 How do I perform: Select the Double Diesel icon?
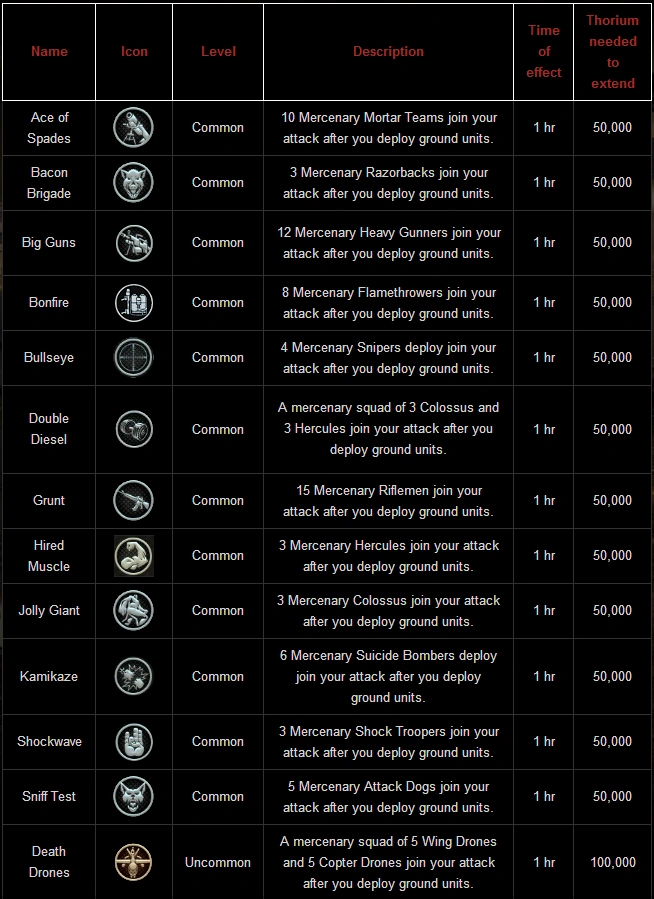(x=133, y=429)
